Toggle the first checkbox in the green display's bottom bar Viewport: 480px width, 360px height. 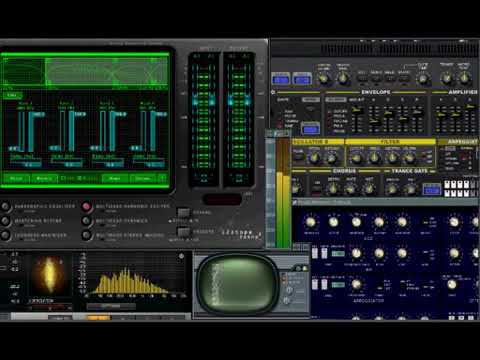[x=63, y=179]
